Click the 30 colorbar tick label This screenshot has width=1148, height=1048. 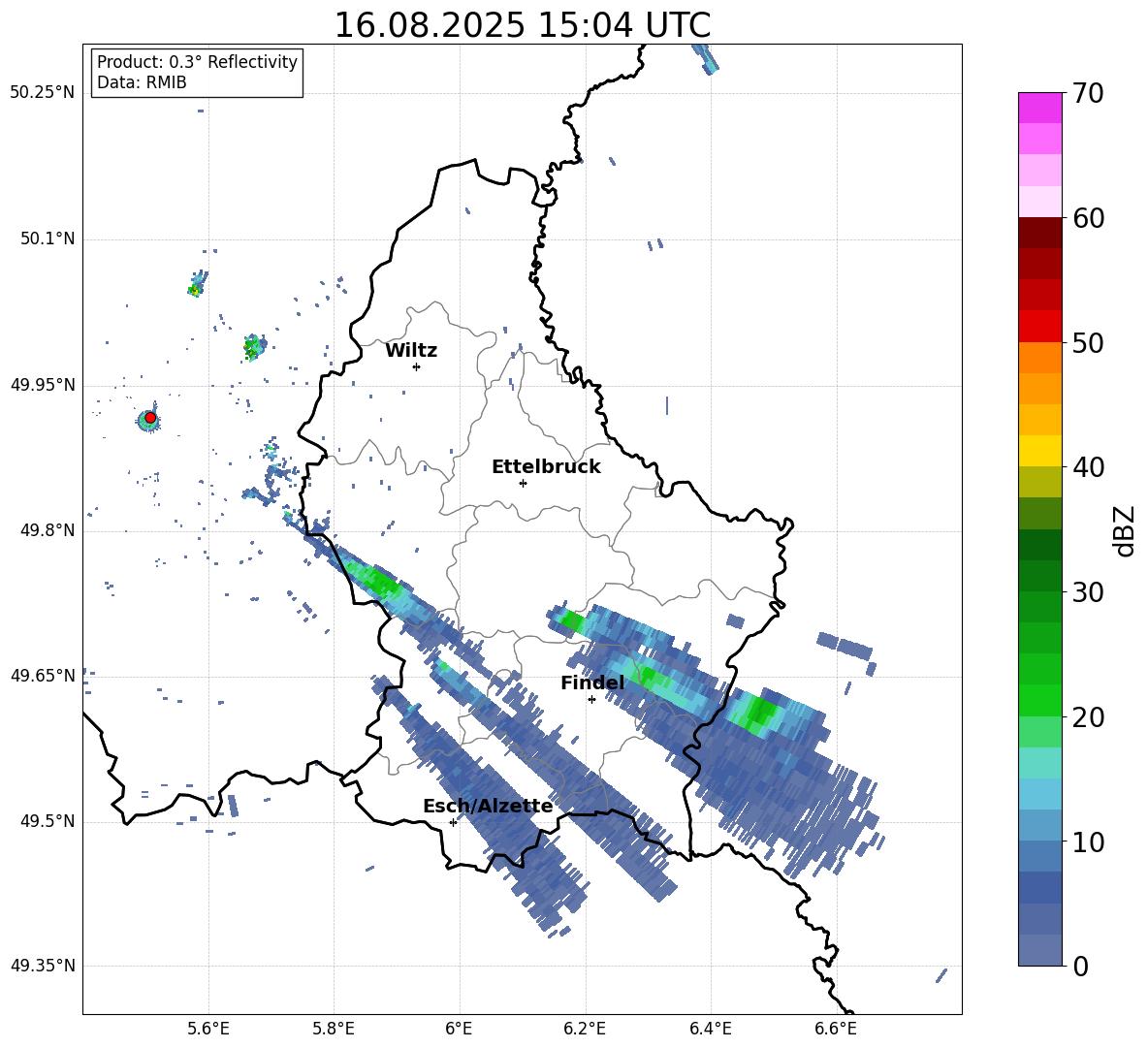pyautogui.click(x=1088, y=592)
